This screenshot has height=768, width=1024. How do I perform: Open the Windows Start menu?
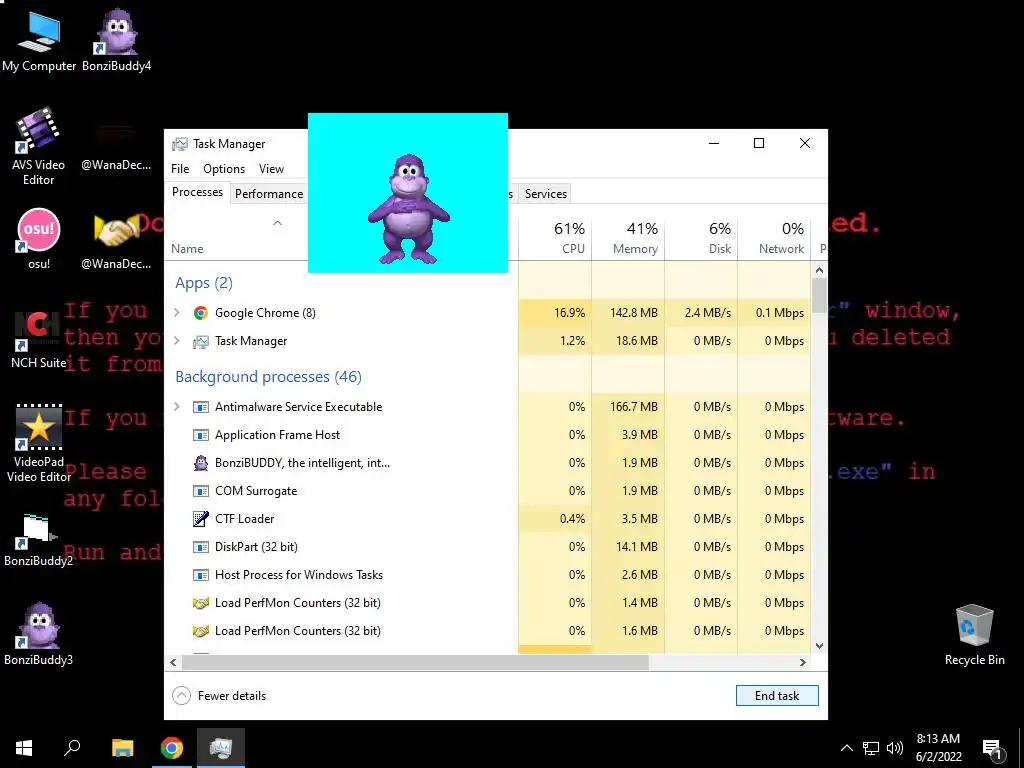click(24, 748)
